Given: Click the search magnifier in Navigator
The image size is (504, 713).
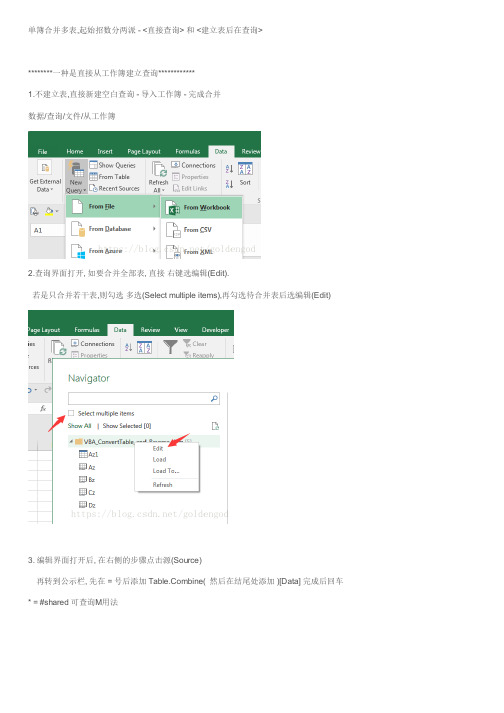Looking at the screenshot, I should [214, 399].
